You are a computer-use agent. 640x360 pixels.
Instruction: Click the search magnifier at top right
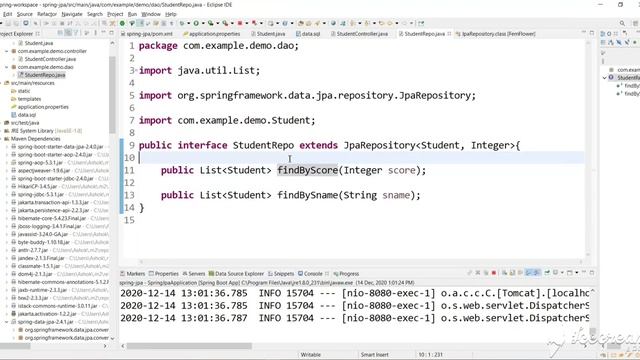coord(622,23)
